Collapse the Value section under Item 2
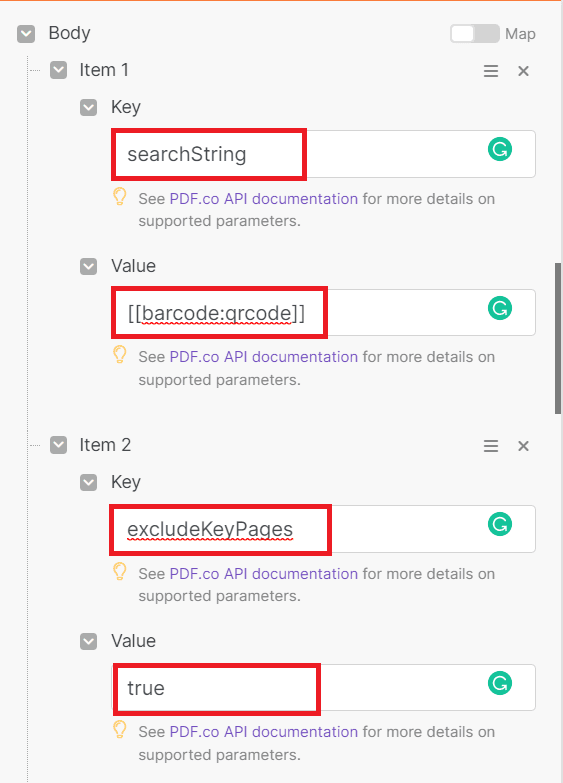563x783 pixels. (x=88, y=641)
